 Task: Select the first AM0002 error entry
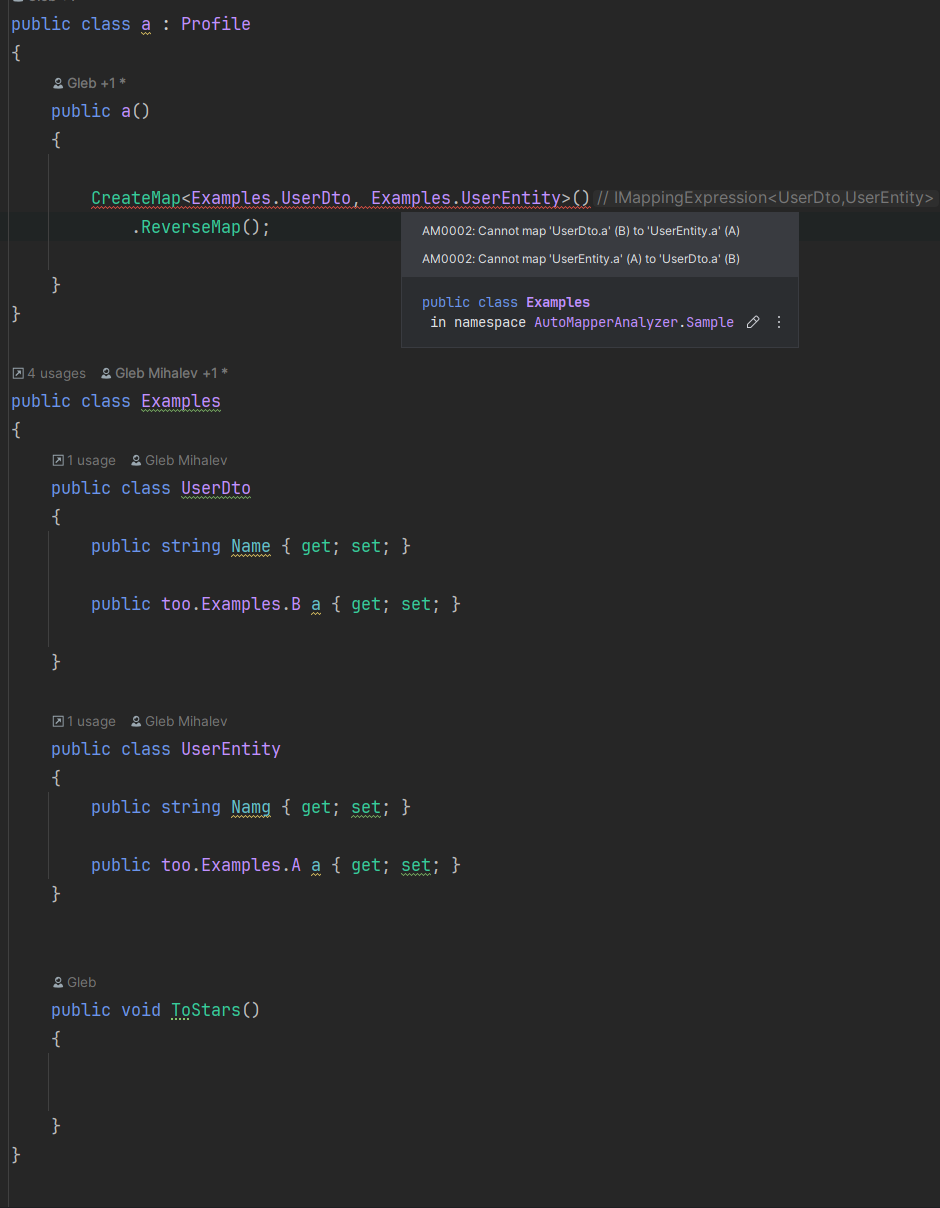(580, 230)
